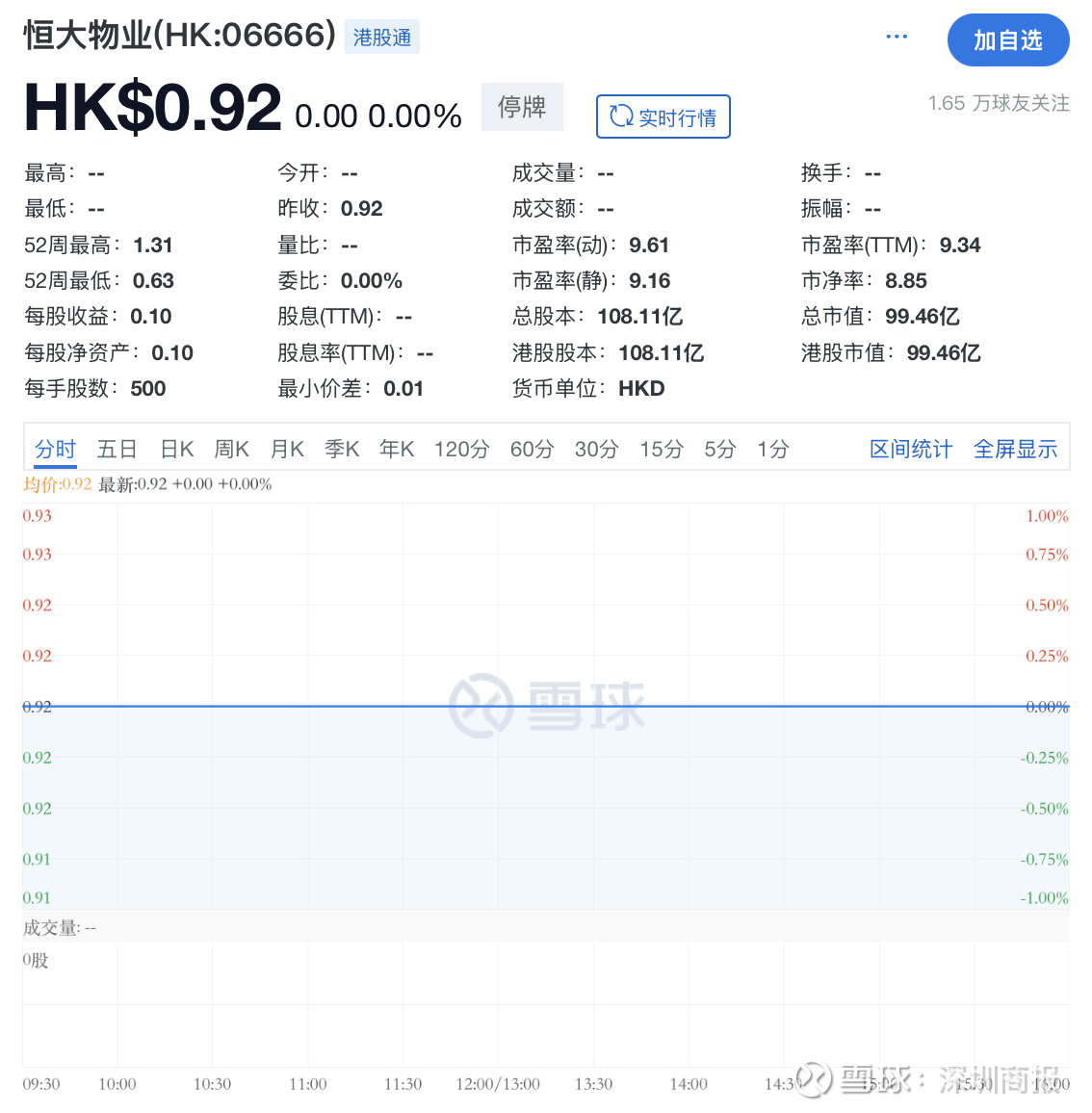Click the flat blue price line on chart

click(546, 707)
